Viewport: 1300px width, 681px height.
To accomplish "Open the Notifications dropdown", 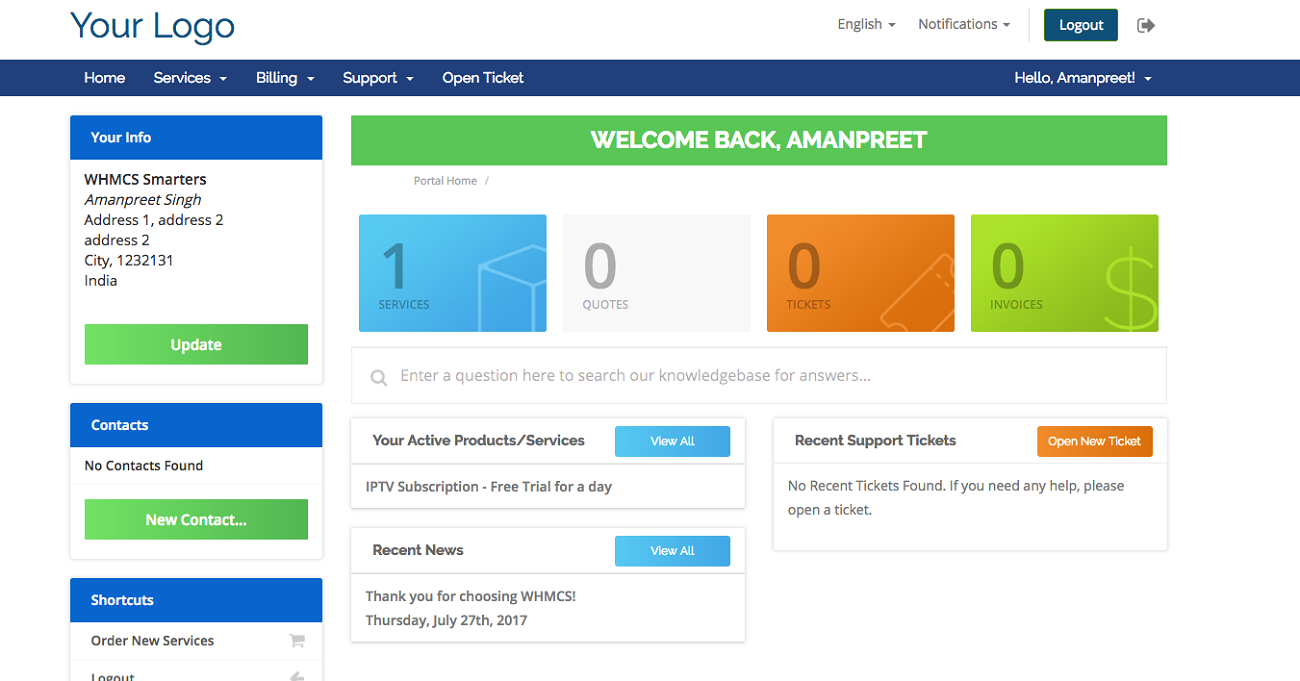I will tap(963, 24).
